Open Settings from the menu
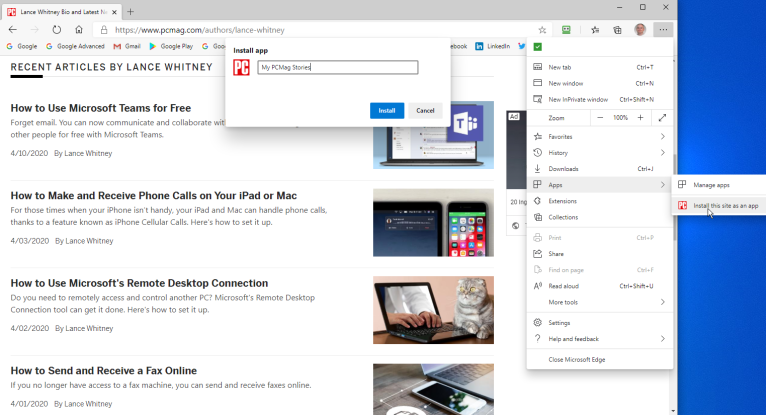The width and height of the screenshot is (766, 415). tap(600, 323)
